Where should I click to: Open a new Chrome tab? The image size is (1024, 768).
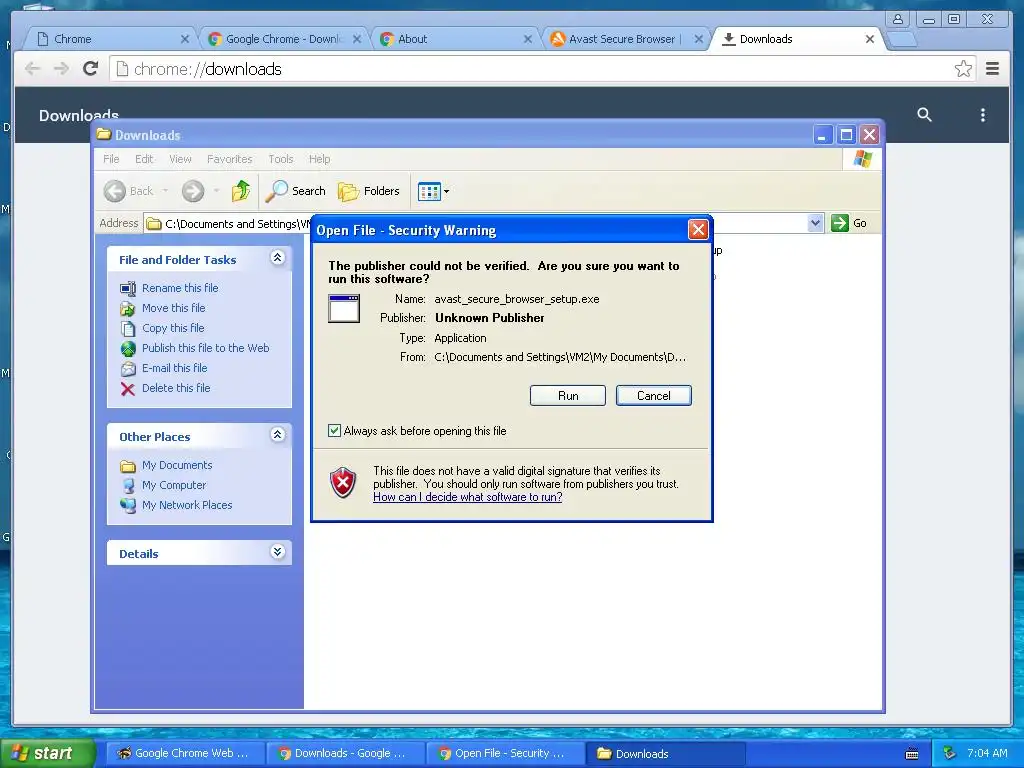tap(903, 40)
